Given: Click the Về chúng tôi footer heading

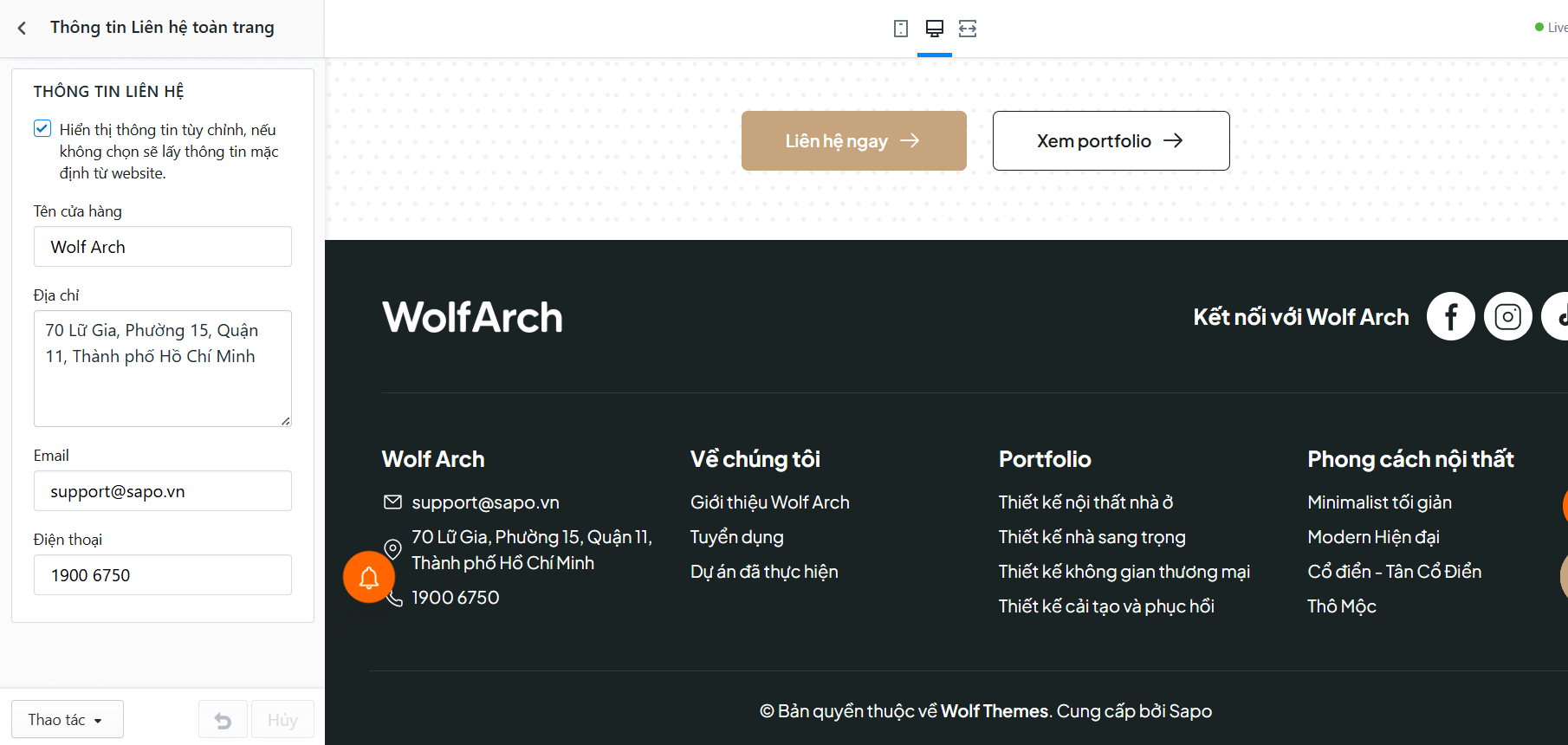Looking at the screenshot, I should (x=755, y=459).
